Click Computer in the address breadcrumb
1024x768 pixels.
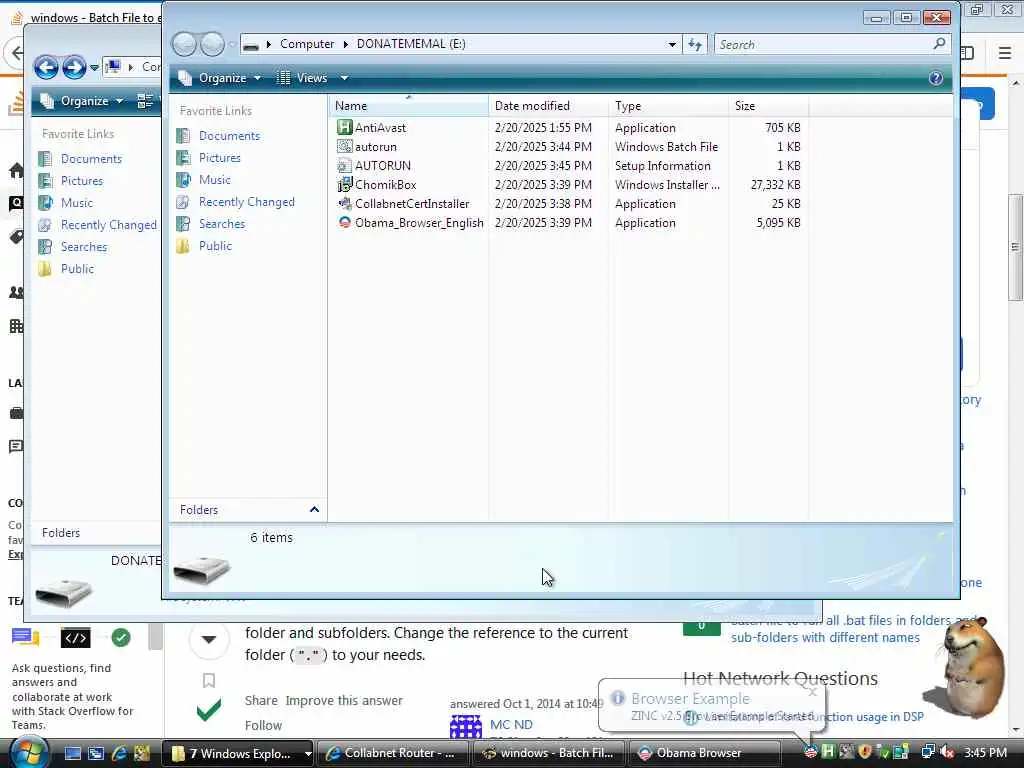click(307, 44)
